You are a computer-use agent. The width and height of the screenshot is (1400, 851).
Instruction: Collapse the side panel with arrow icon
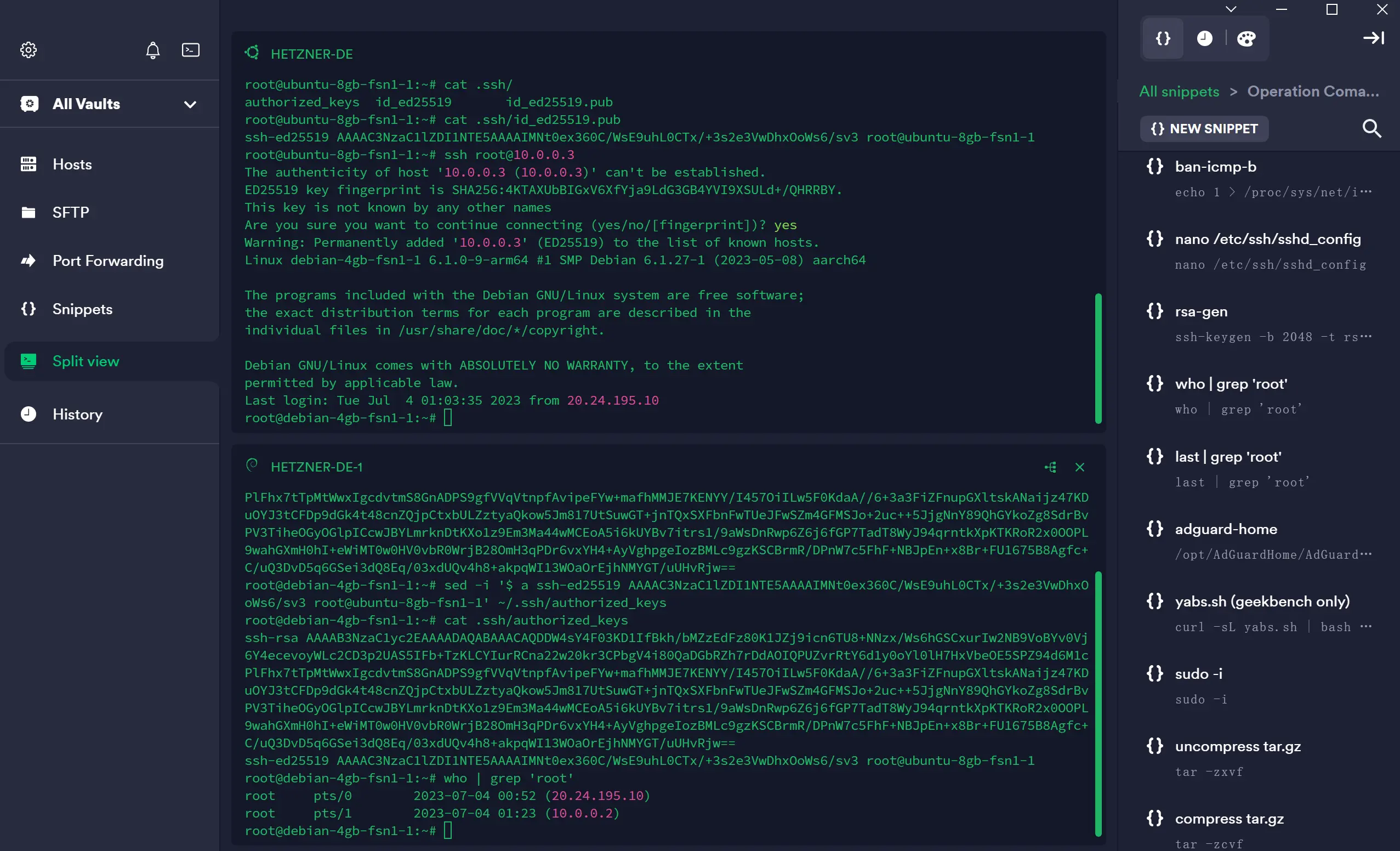pyautogui.click(x=1373, y=38)
